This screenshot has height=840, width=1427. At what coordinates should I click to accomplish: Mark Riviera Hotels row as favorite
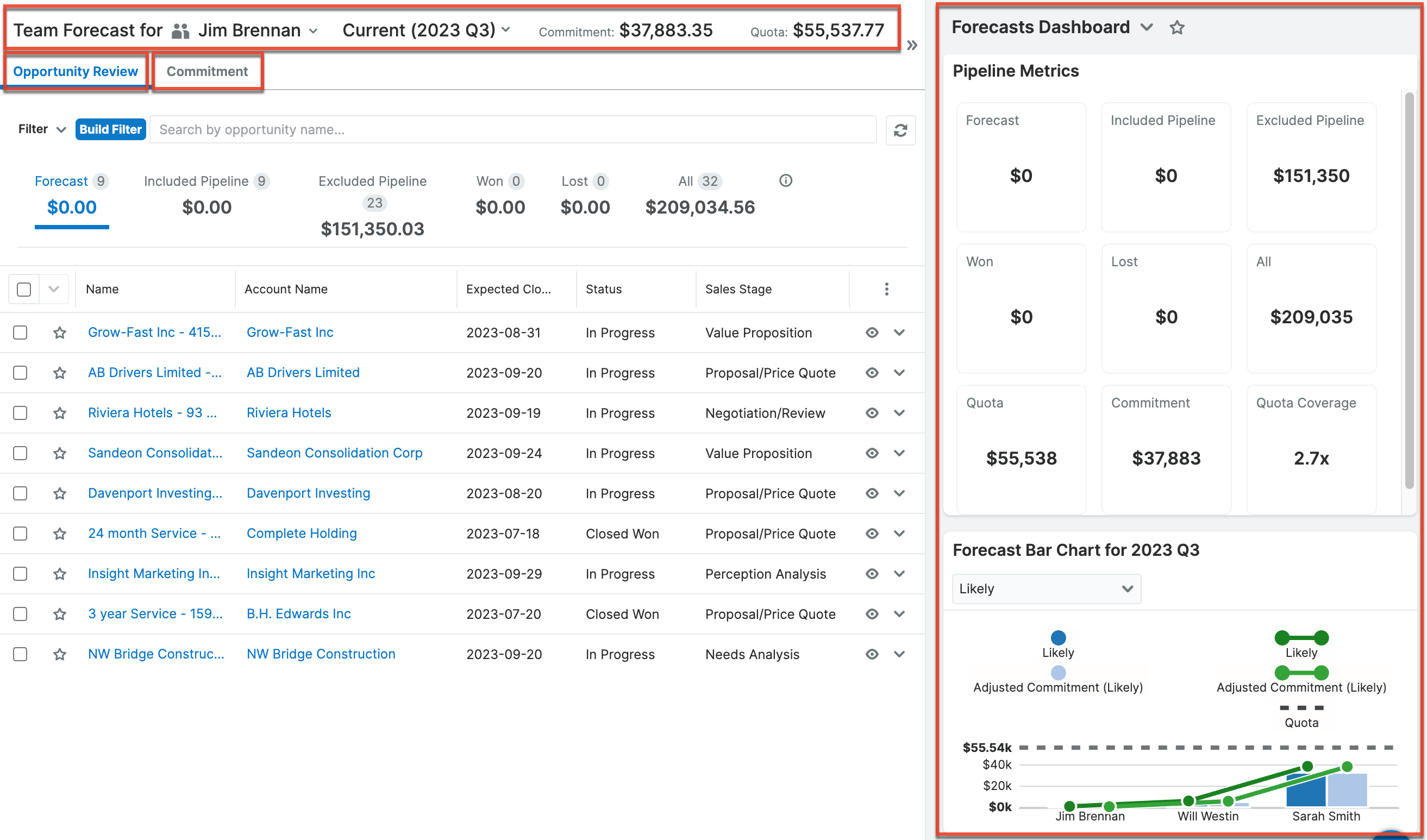(59, 413)
